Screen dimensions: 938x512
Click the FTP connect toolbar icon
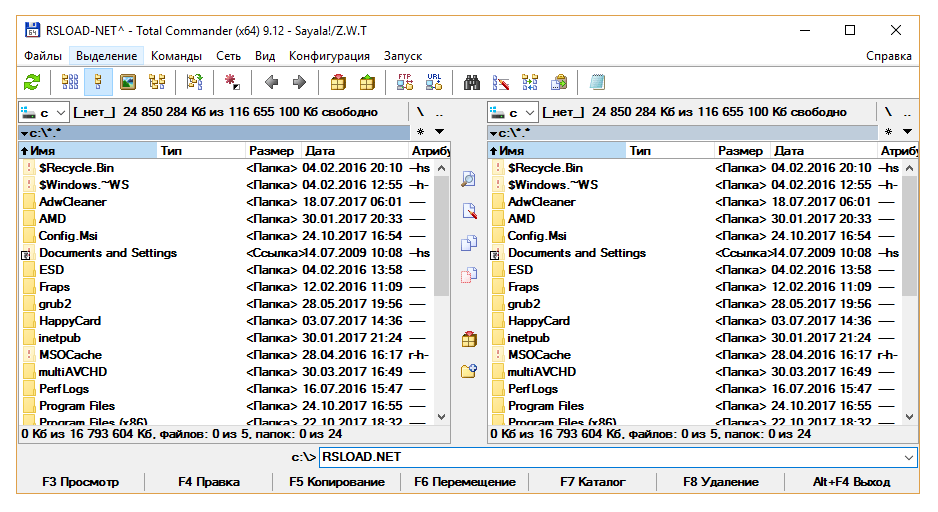pyautogui.click(x=405, y=82)
